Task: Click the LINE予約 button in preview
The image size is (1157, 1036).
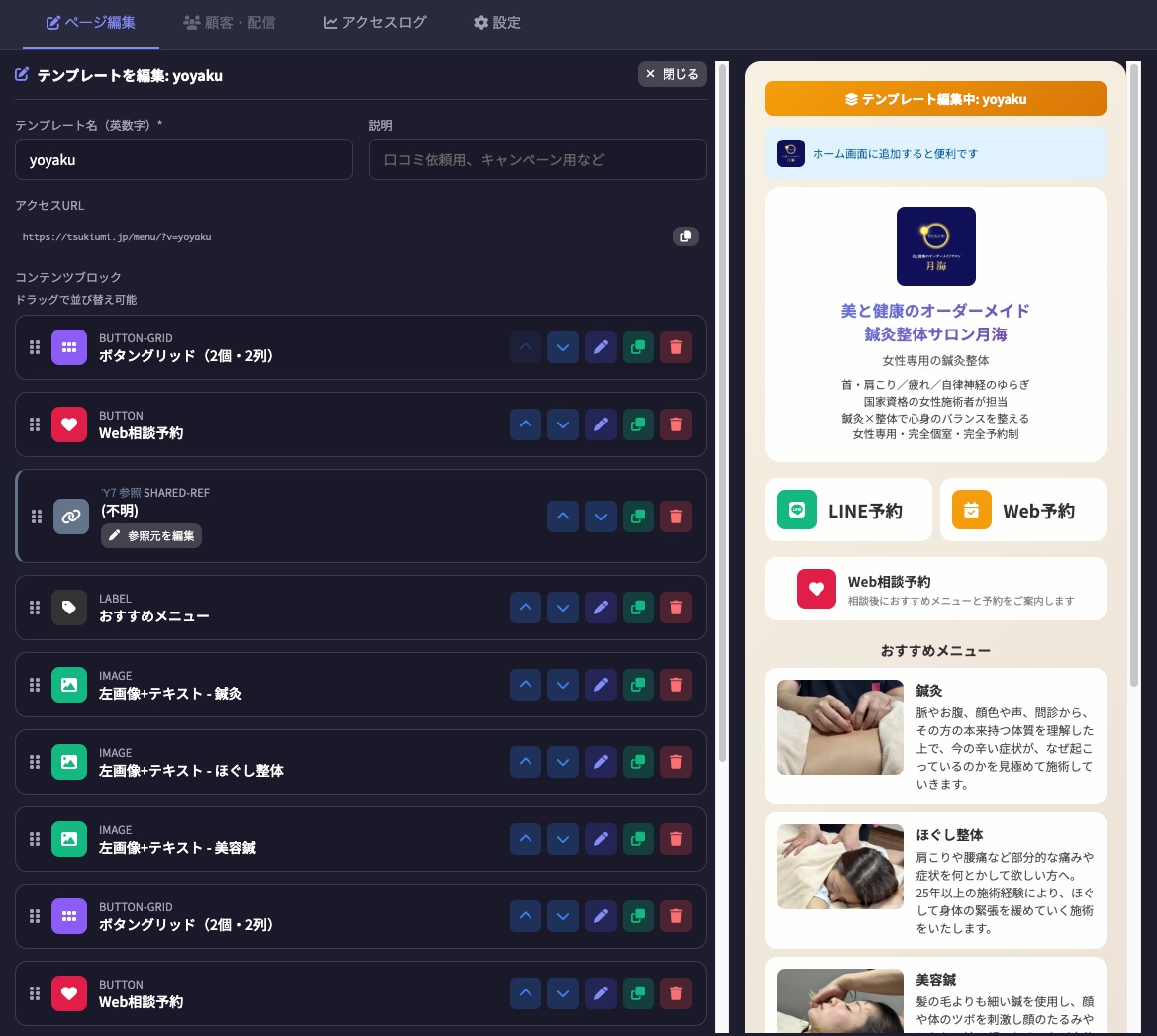Action: [848, 510]
